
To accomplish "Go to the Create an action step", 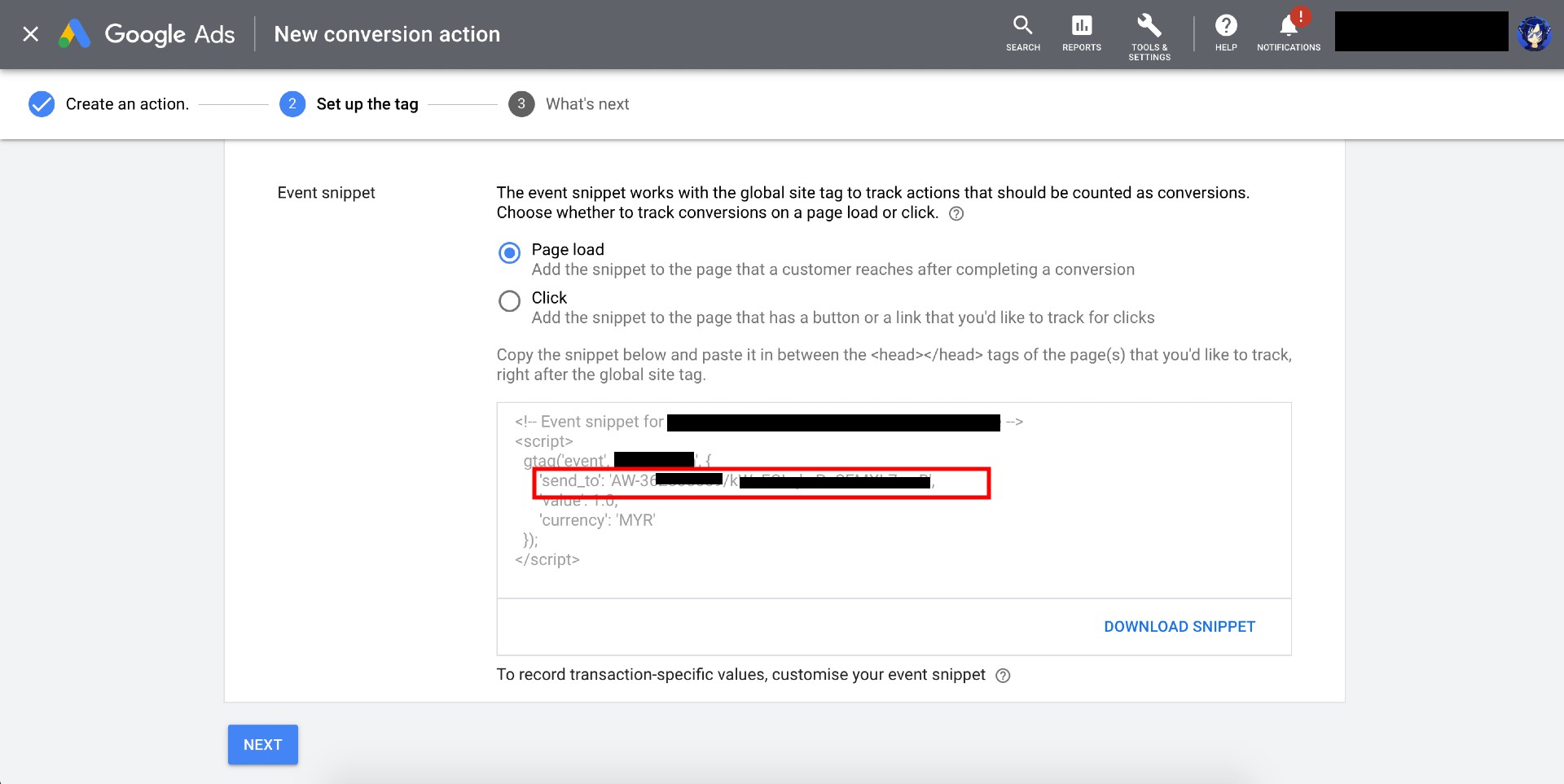I will 127,104.
